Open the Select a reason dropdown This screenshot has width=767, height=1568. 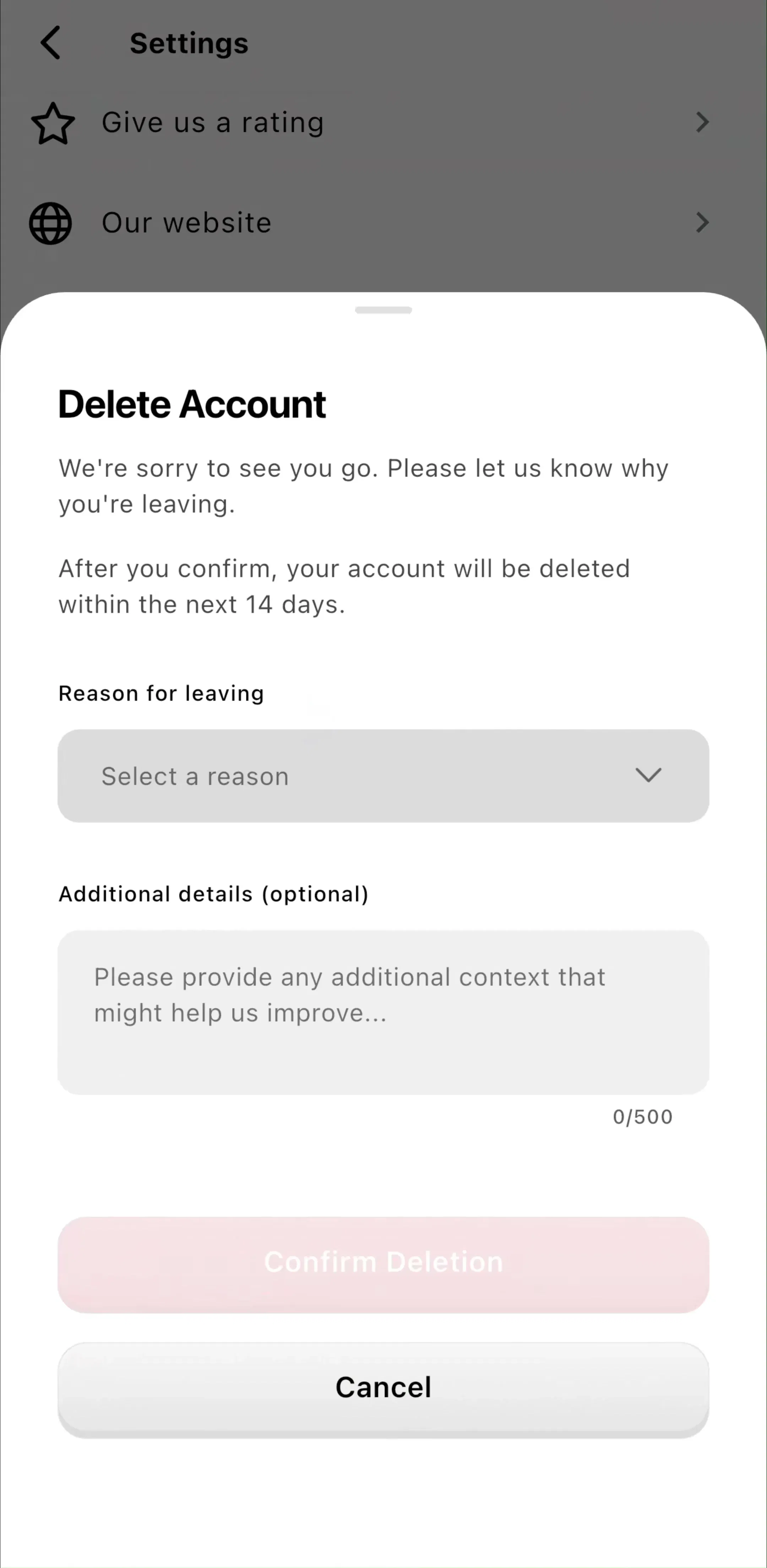coord(383,776)
